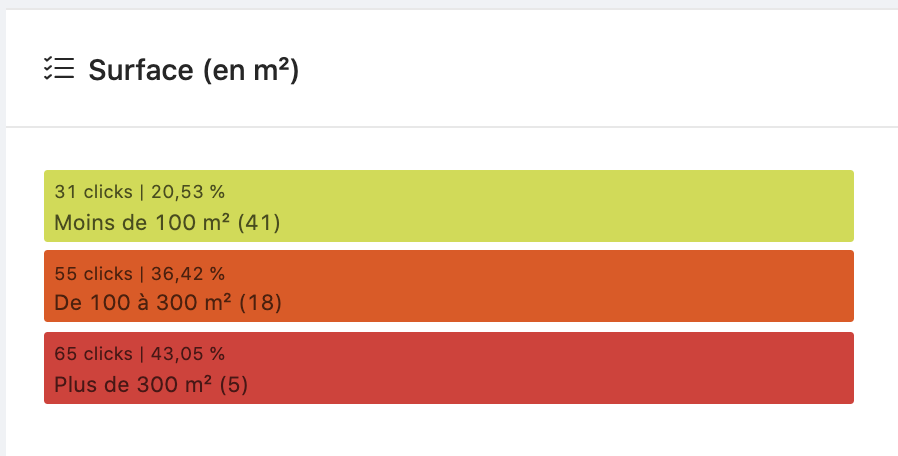Image resolution: width=898 pixels, height=456 pixels.
Task: Click the 36,42 % percentage value
Action: click(x=187, y=273)
